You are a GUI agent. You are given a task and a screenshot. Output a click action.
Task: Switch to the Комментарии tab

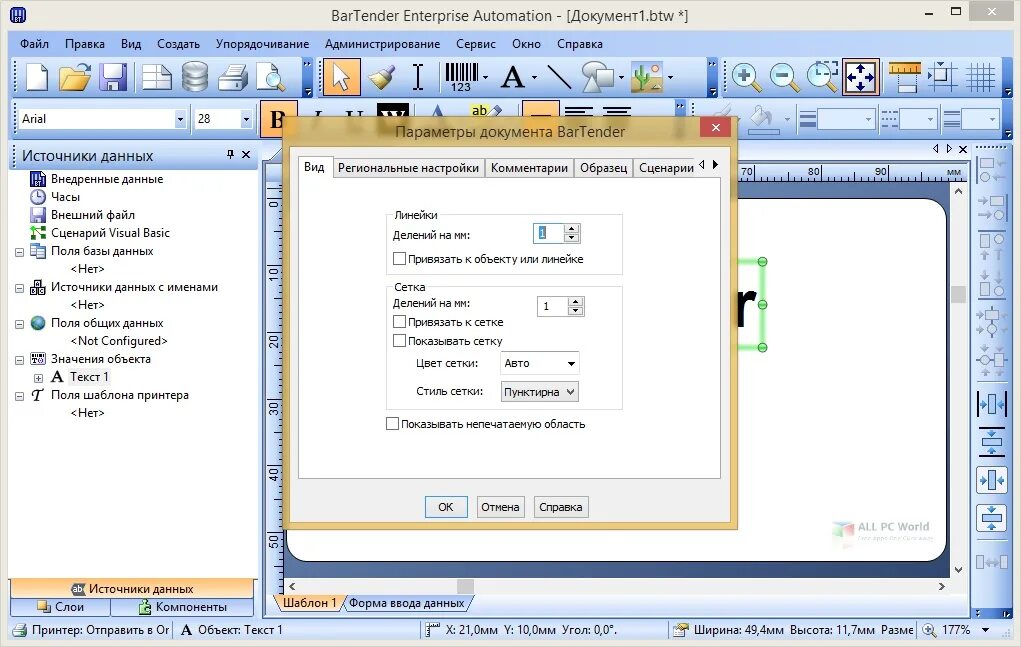[529, 168]
